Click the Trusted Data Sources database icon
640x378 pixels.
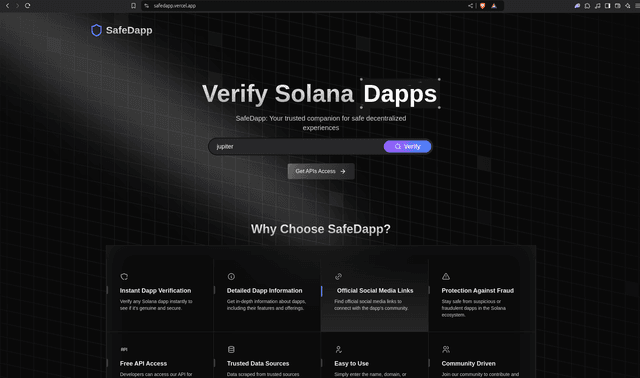click(231, 349)
